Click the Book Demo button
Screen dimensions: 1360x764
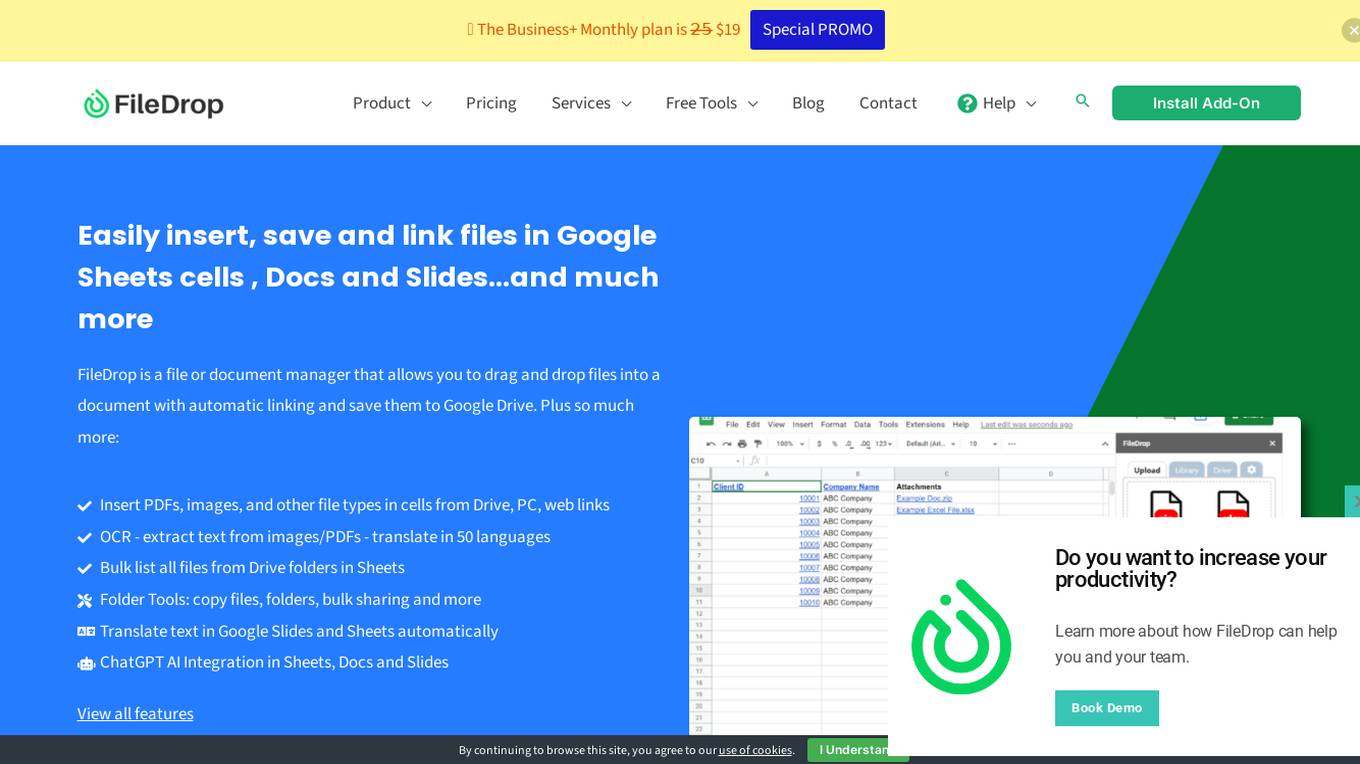1106,708
